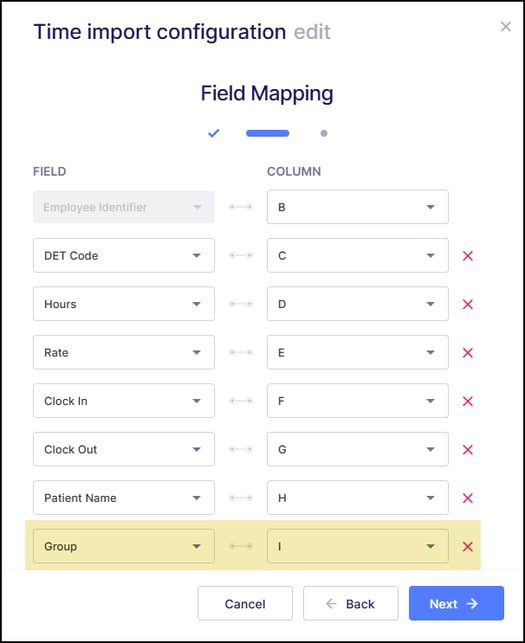Open the Clock In field dropdown
Screen dimensions: 525x643
click(124, 401)
